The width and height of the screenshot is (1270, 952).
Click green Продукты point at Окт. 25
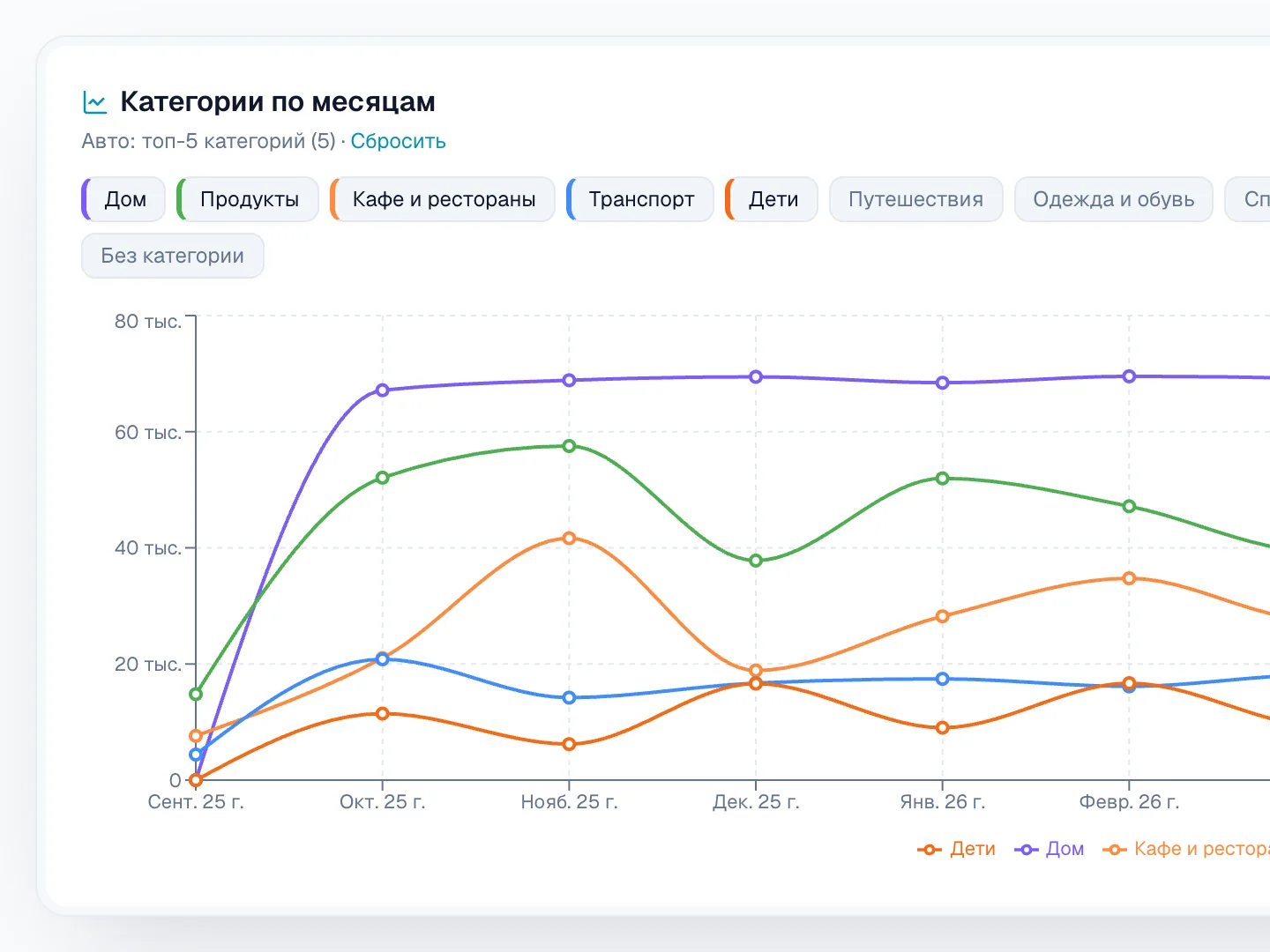[x=383, y=478]
